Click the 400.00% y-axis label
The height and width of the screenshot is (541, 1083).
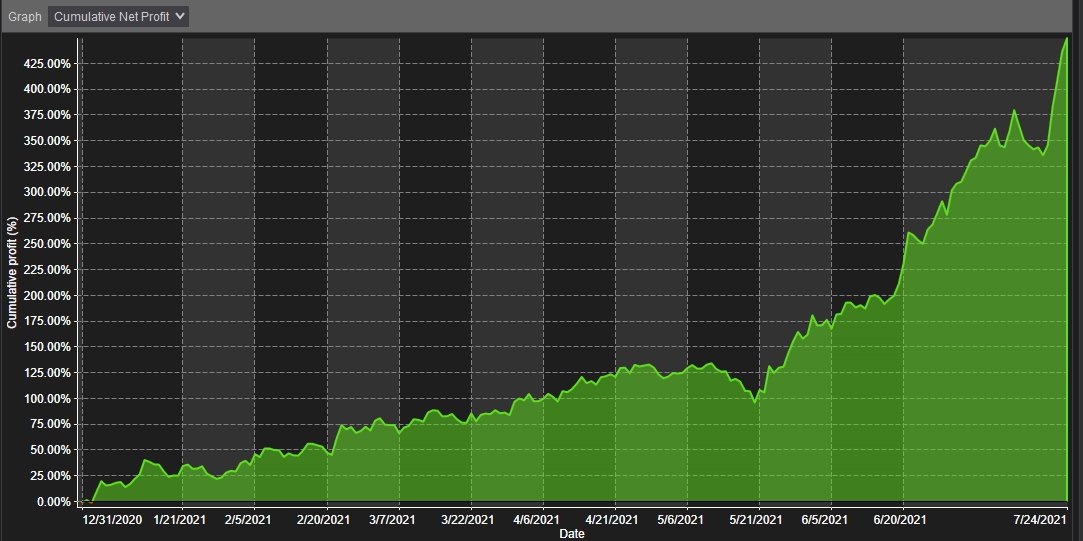(x=46, y=89)
